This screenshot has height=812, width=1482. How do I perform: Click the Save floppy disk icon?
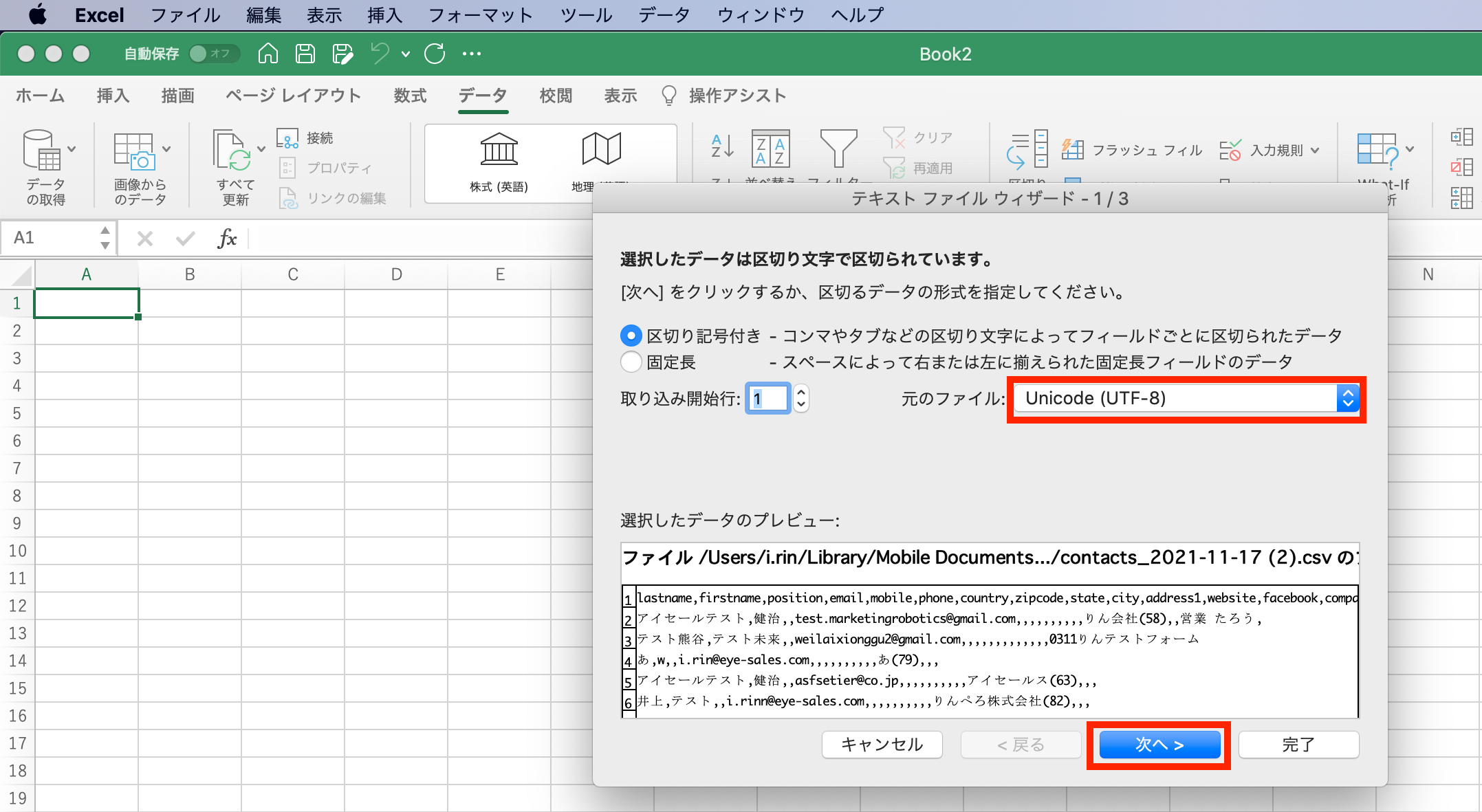[x=305, y=54]
